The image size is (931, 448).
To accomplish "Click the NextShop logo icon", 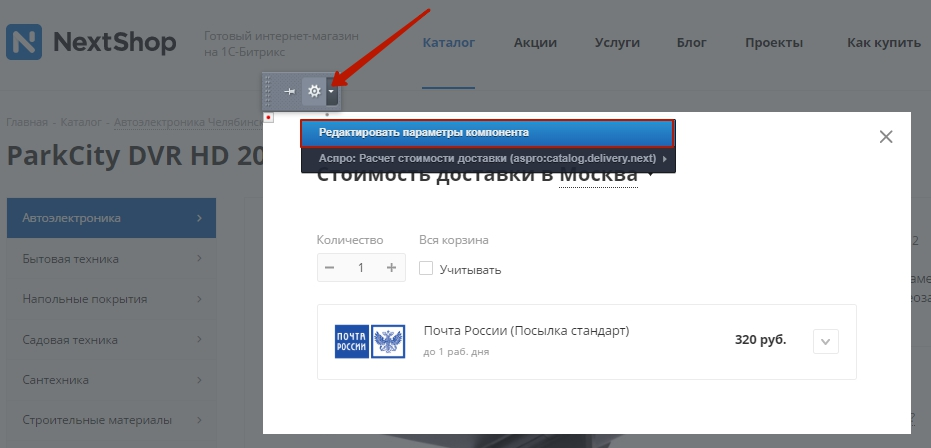I will click(24, 42).
